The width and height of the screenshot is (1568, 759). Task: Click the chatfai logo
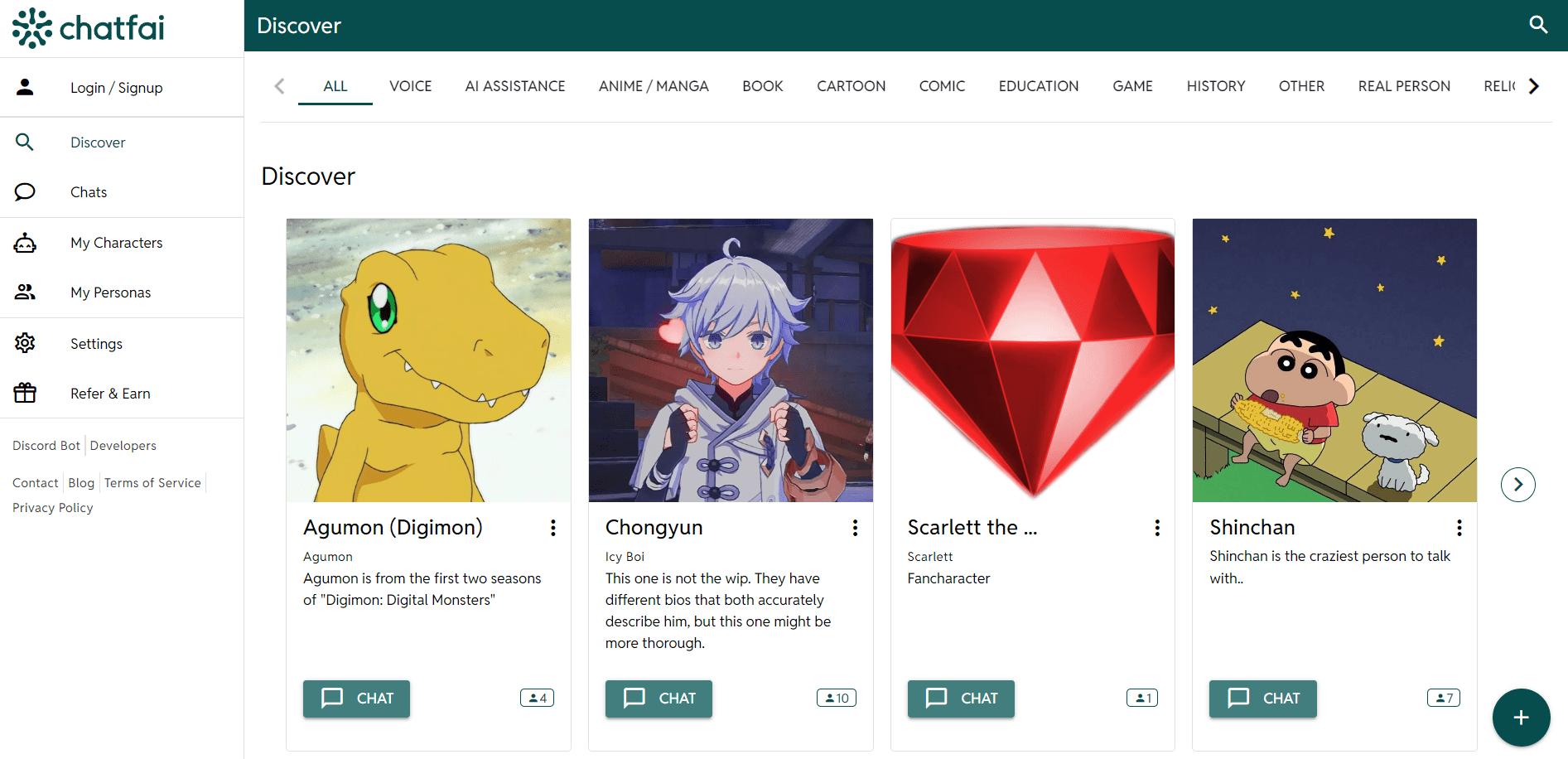pyautogui.click(x=89, y=28)
